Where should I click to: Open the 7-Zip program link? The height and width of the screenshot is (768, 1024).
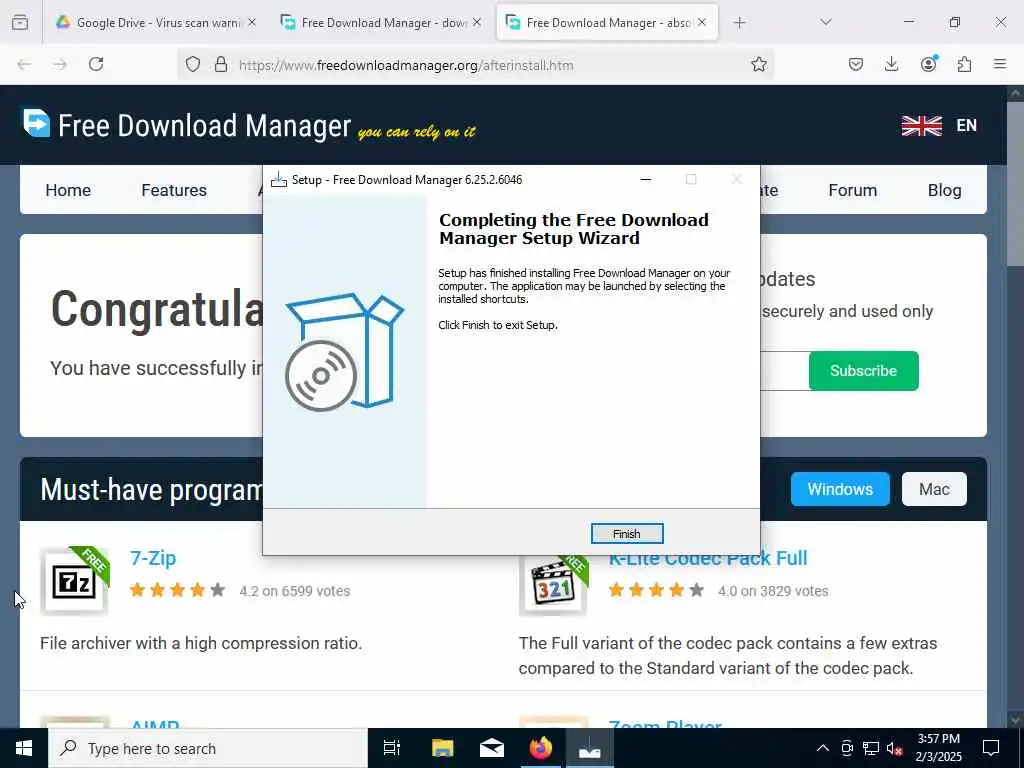coord(153,558)
